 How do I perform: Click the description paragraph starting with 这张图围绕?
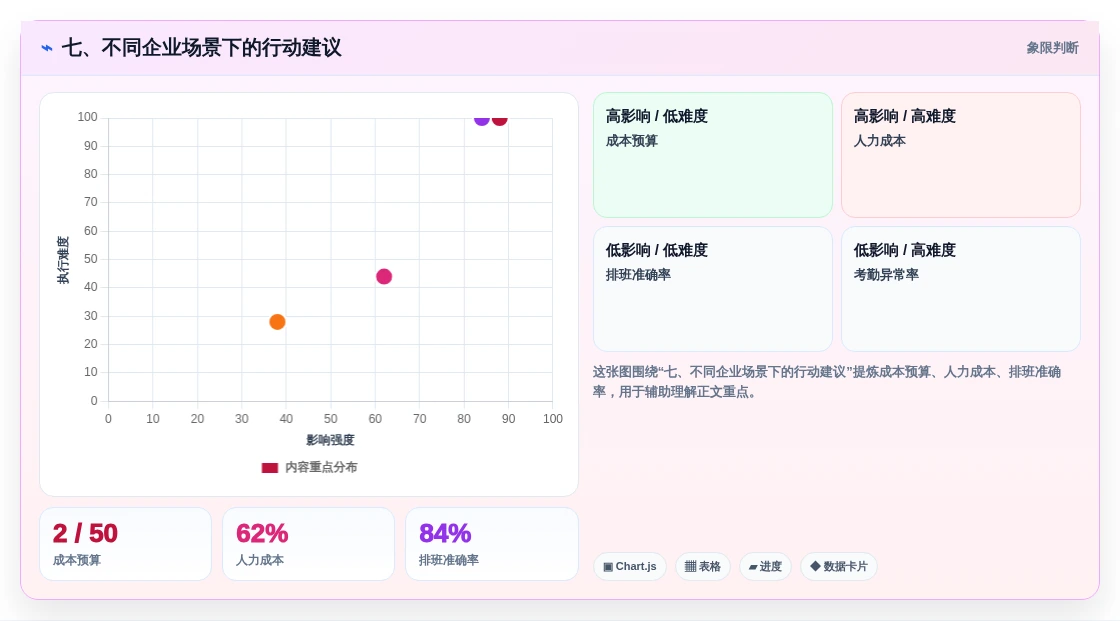point(826,382)
